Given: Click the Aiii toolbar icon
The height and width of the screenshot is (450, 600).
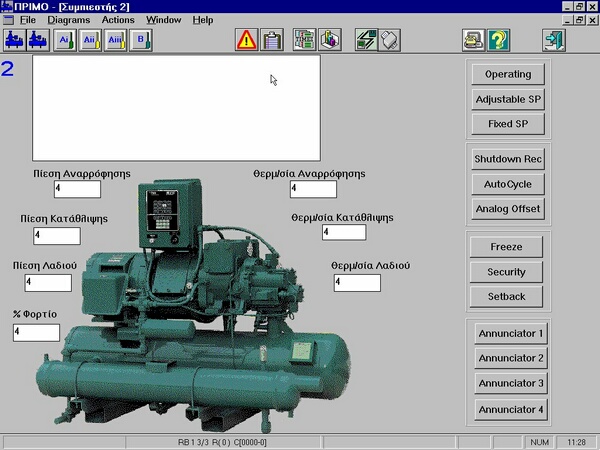Looking at the screenshot, I should click(x=115, y=40).
